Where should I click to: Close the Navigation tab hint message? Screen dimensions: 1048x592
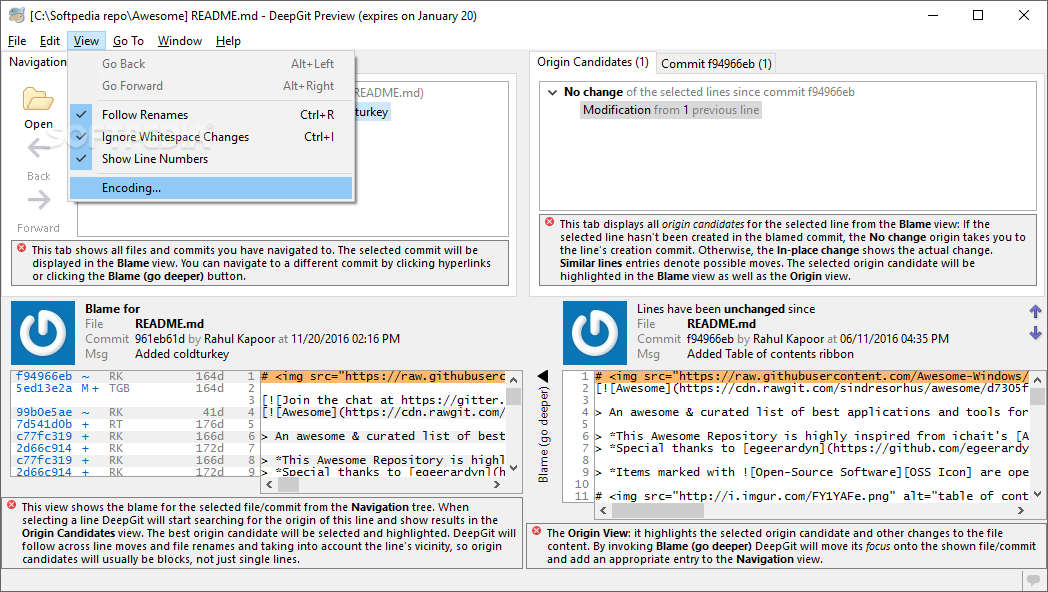pos(21,248)
